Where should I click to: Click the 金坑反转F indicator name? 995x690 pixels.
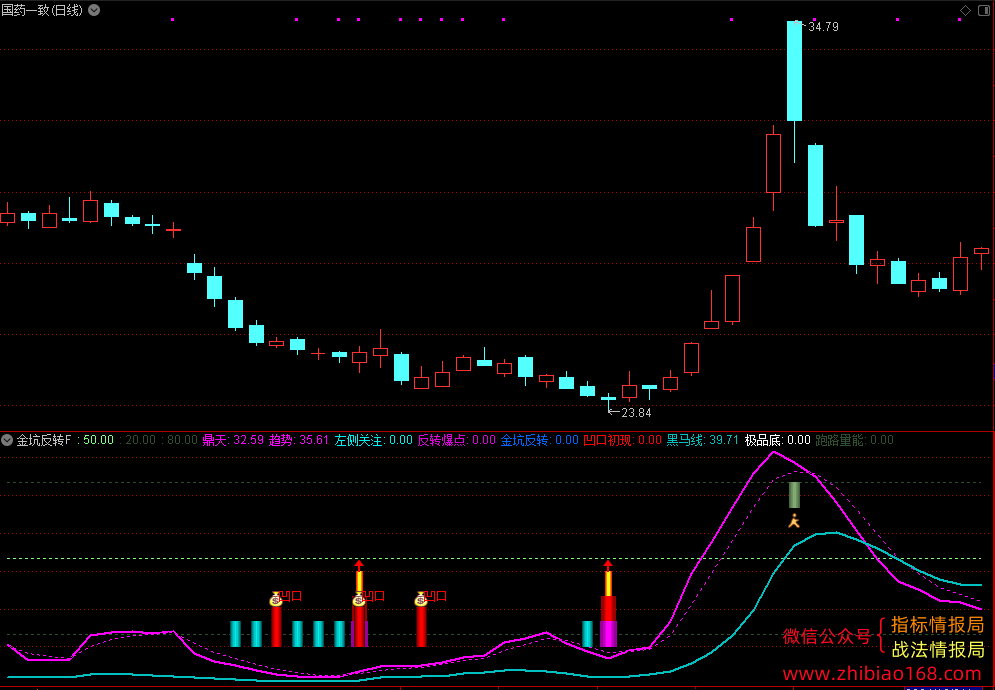coord(44,440)
